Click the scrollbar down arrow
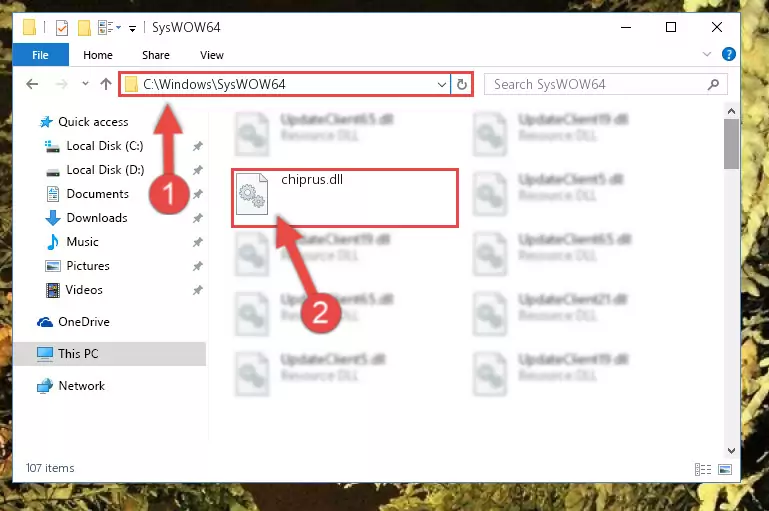 (x=731, y=451)
